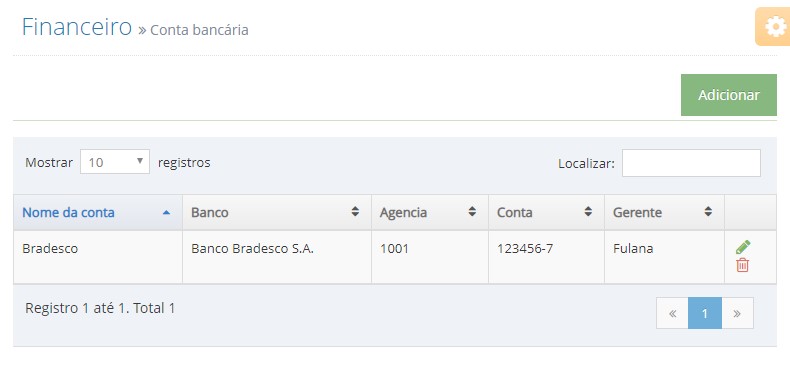The height and width of the screenshot is (375, 790).
Task: Toggle Nome da conta sort arrow
Action: coord(166,213)
